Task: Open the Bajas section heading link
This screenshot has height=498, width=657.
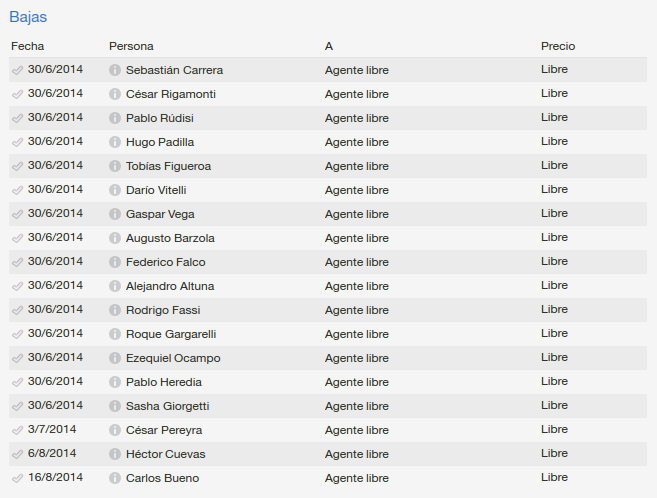Action: [28, 17]
